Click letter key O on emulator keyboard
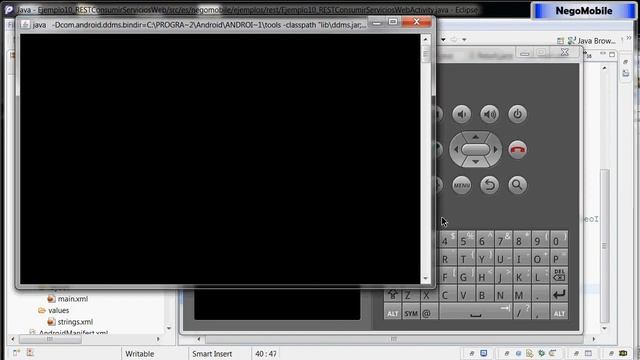The height and width of the screenshot is (360, 640). [540, 259]
